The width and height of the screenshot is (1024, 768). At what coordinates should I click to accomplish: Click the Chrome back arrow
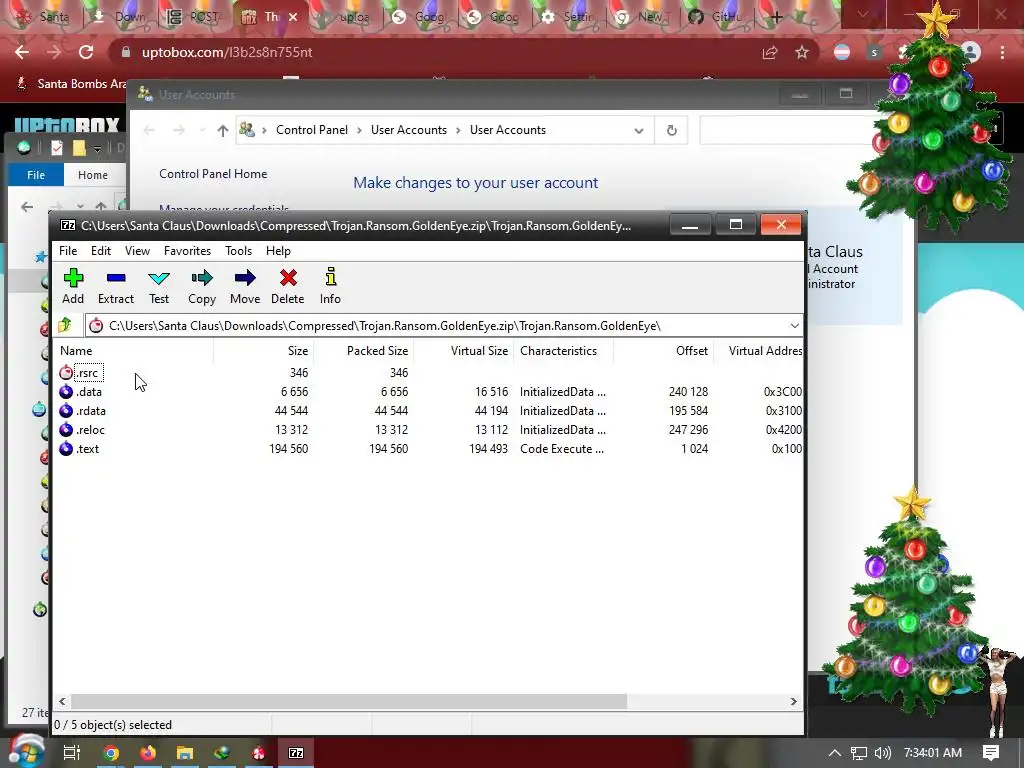pos(22,52)
